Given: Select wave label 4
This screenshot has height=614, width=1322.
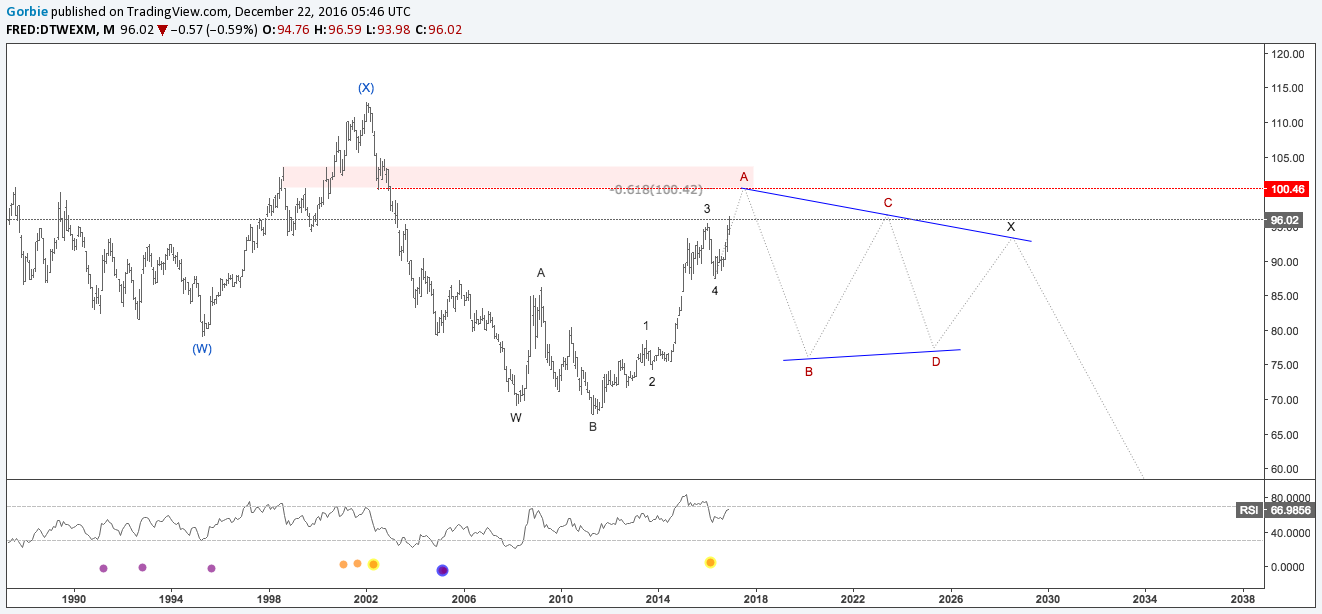Looking at the screenshot, I should pyautogui.click(x=714, y=291).
